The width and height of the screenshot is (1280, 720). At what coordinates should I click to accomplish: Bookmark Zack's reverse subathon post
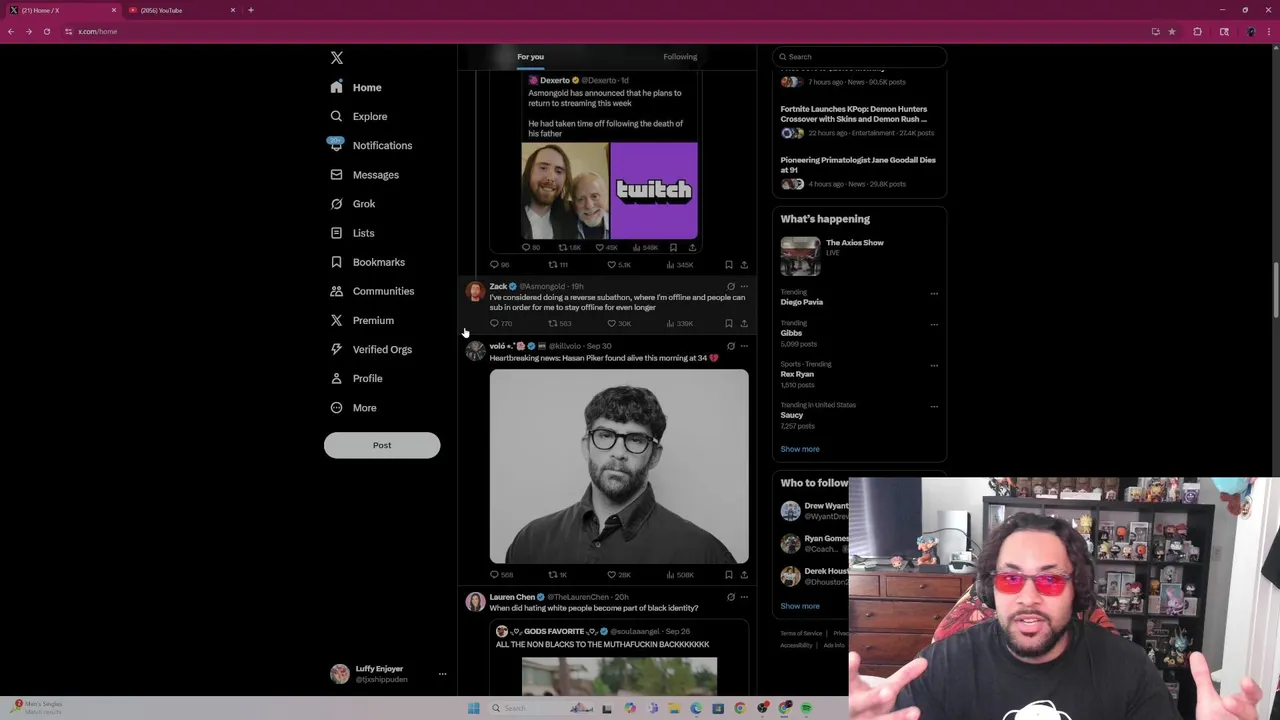[x=729, y=324]
